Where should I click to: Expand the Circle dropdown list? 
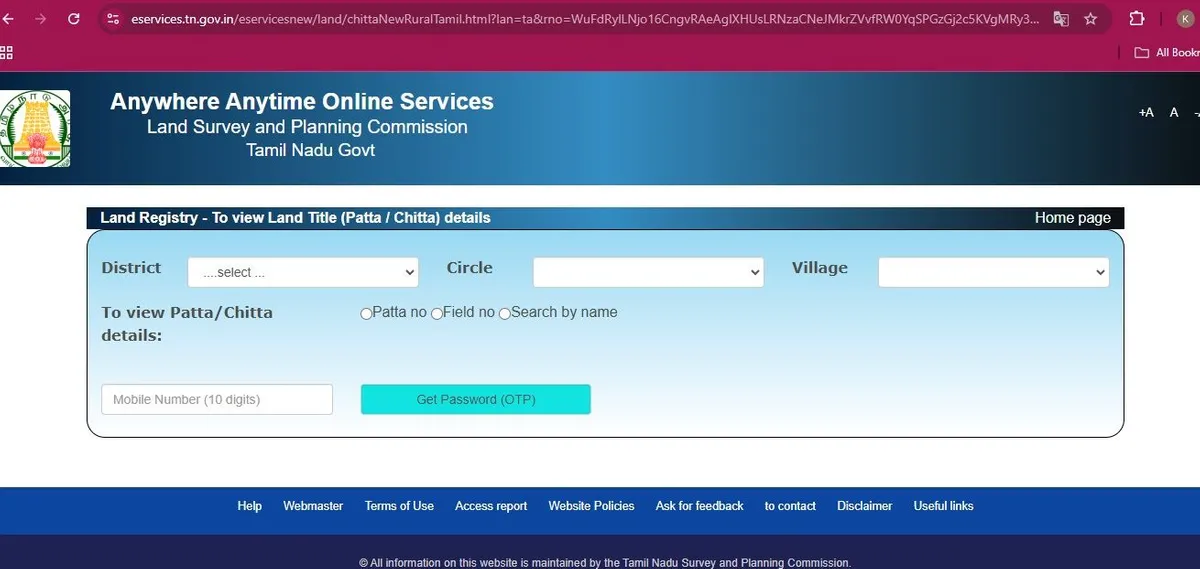(648, 272)
